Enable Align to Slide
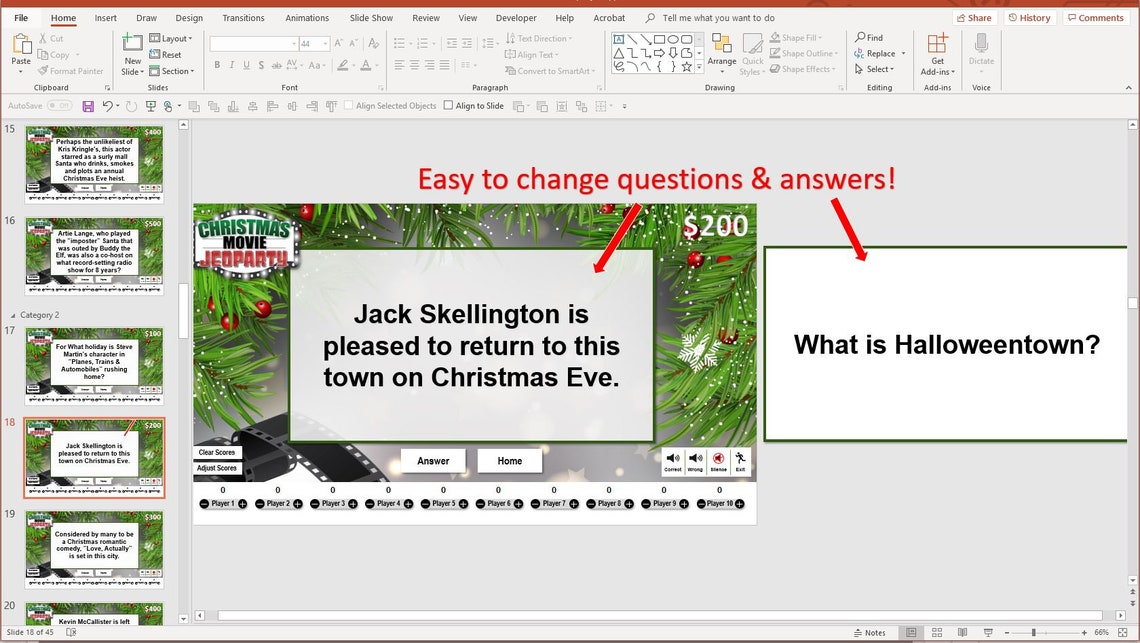 449,105
